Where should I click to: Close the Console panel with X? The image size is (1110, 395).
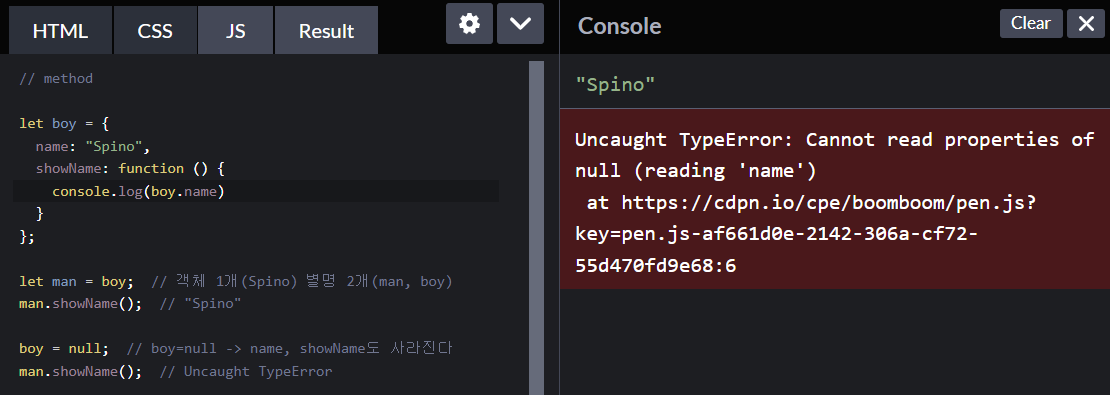(x=1086, y=24)
